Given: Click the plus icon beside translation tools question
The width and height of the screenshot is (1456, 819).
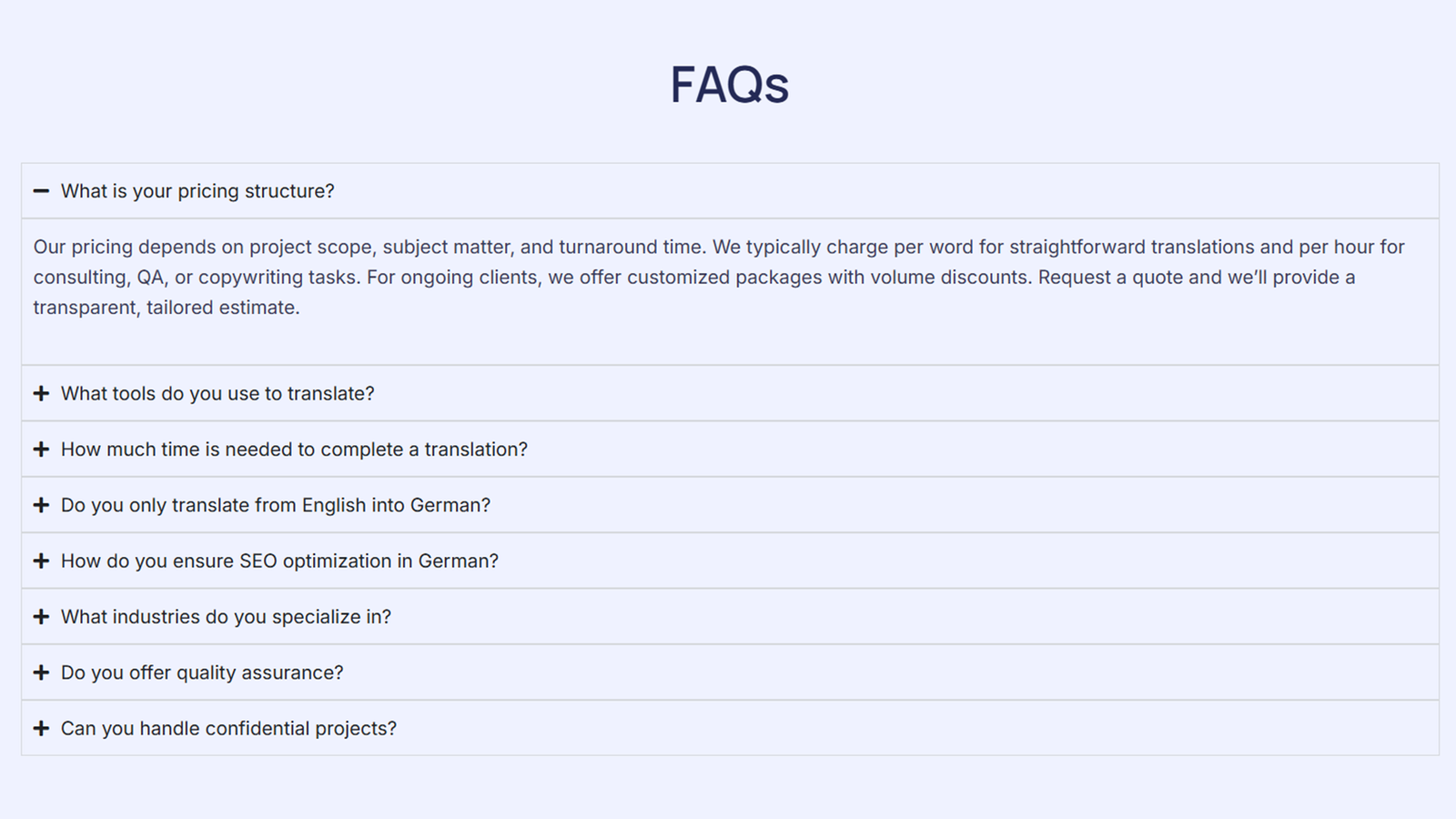Looking at the screenshot, I should tap(41, 393).
